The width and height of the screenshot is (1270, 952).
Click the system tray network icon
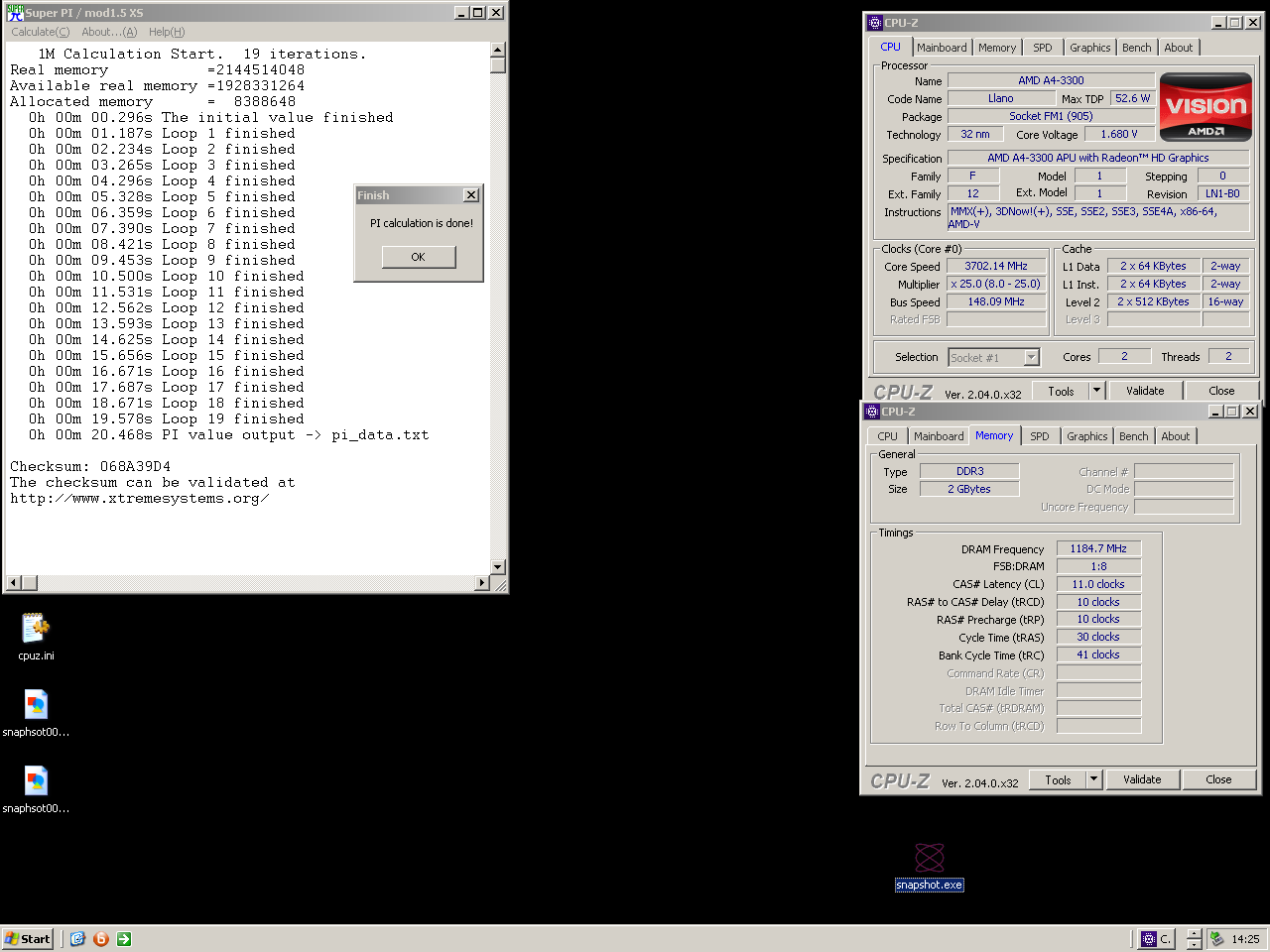(1216, 939)
